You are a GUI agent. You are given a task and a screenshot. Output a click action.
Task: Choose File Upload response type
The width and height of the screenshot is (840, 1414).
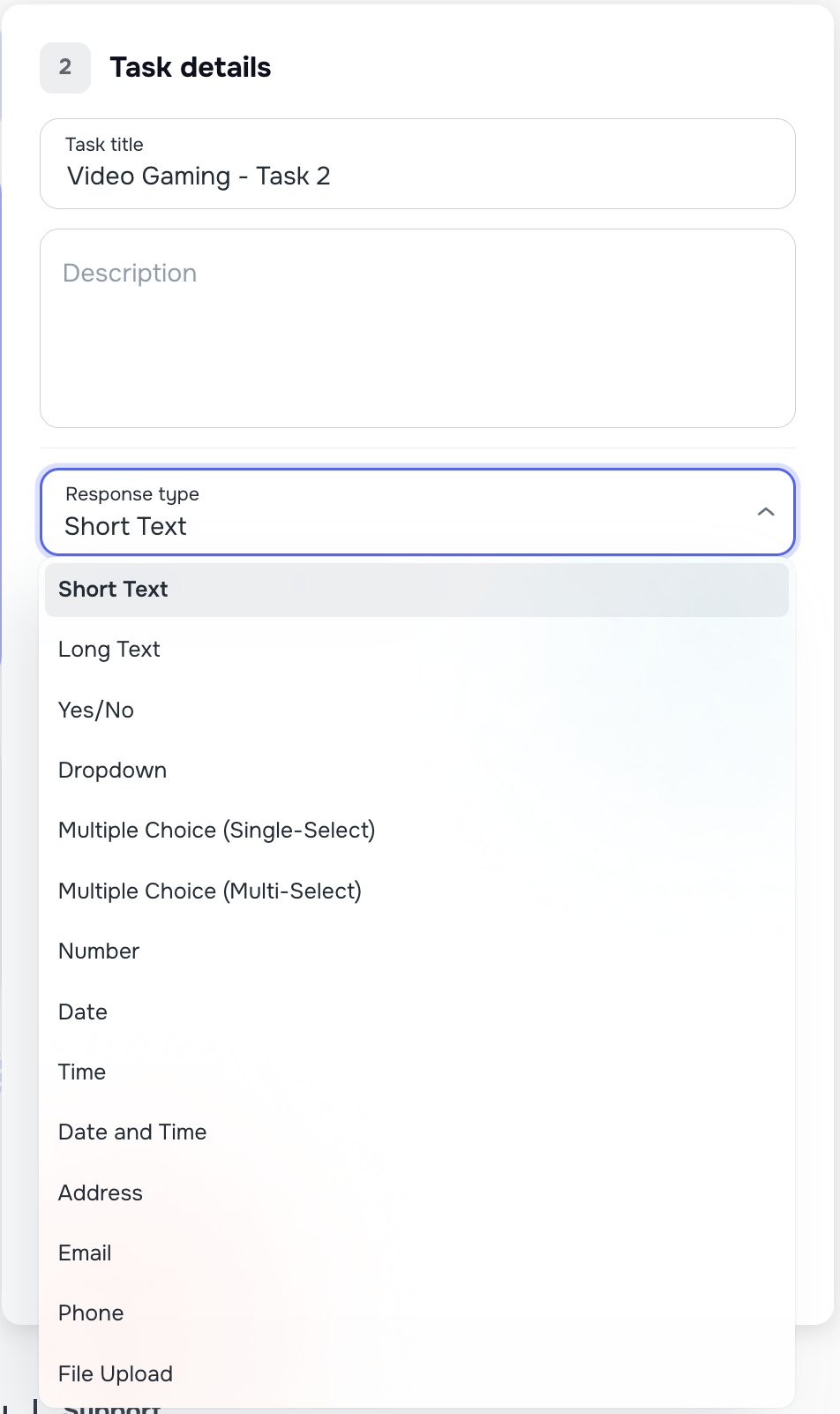(115, 1373)
